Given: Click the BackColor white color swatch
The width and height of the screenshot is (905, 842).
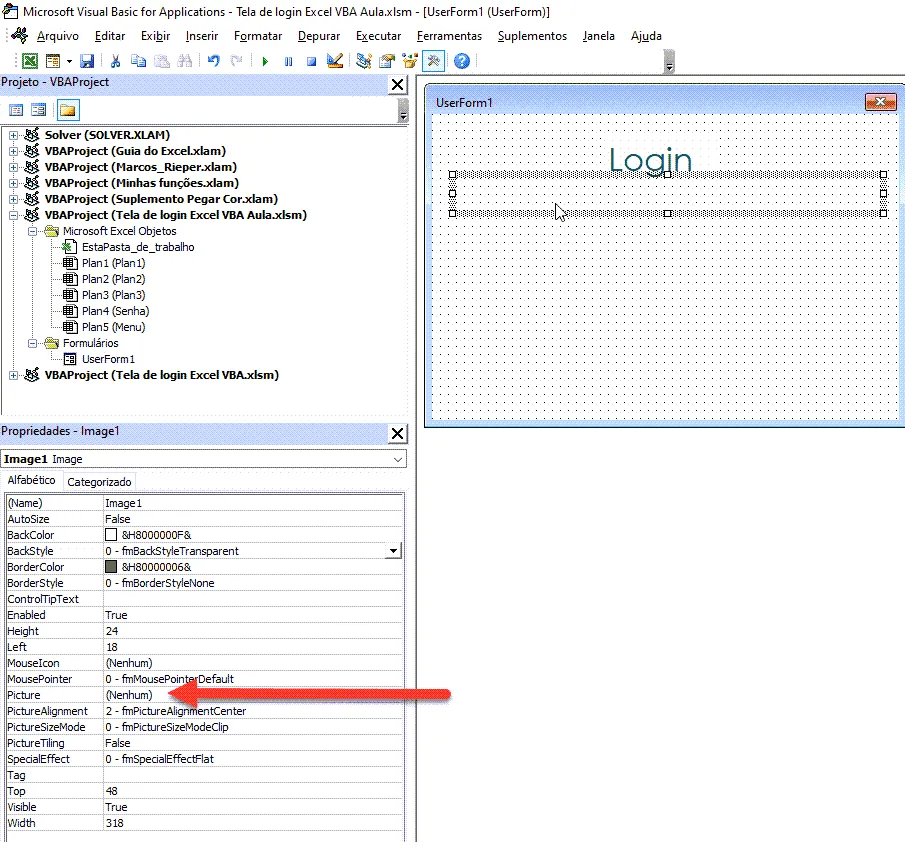Looking at the screenshot, I should [111, 535].
